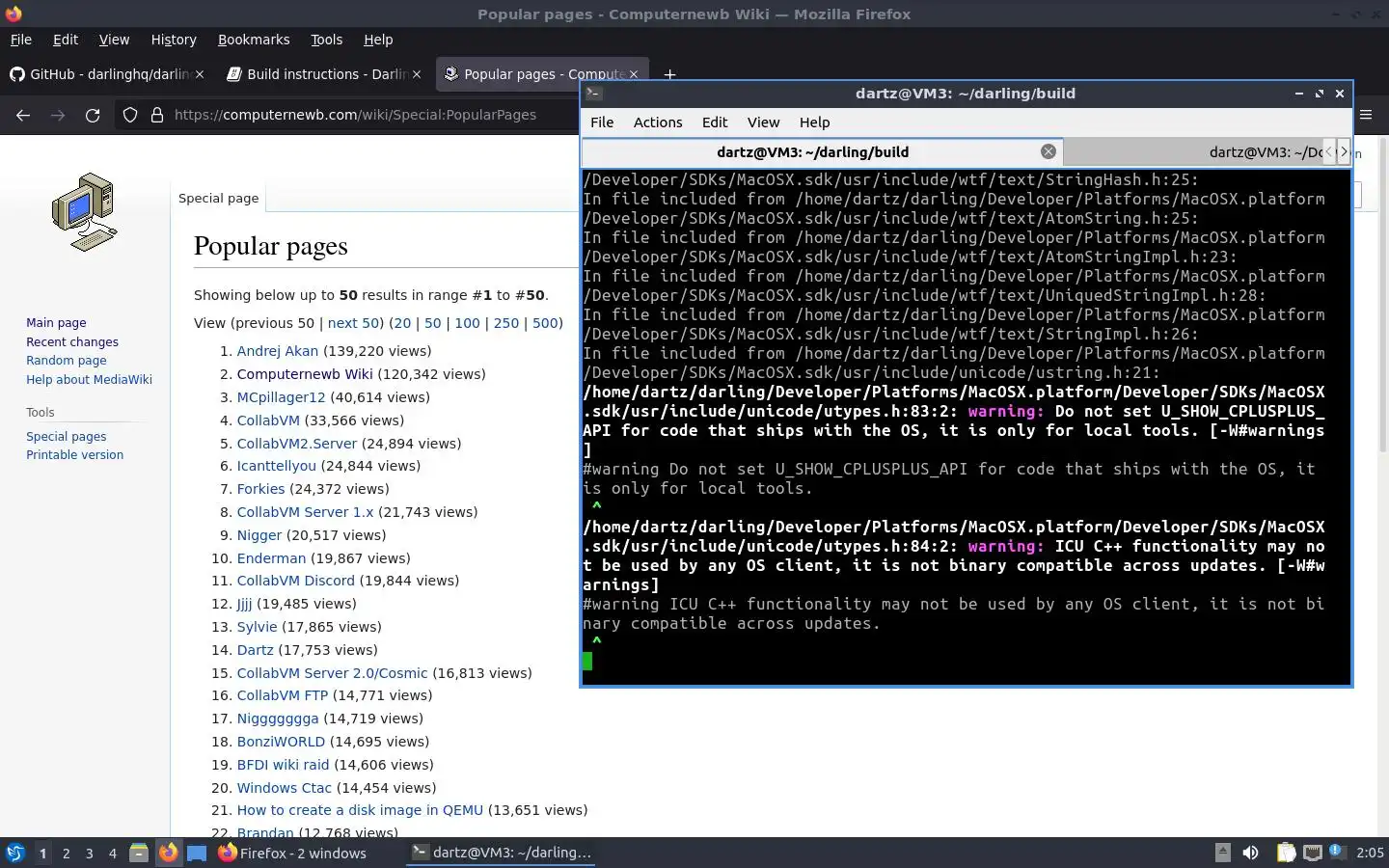Show 500 results per page
This screenshot has width=1389, height=868.
[x=545, y=323]
